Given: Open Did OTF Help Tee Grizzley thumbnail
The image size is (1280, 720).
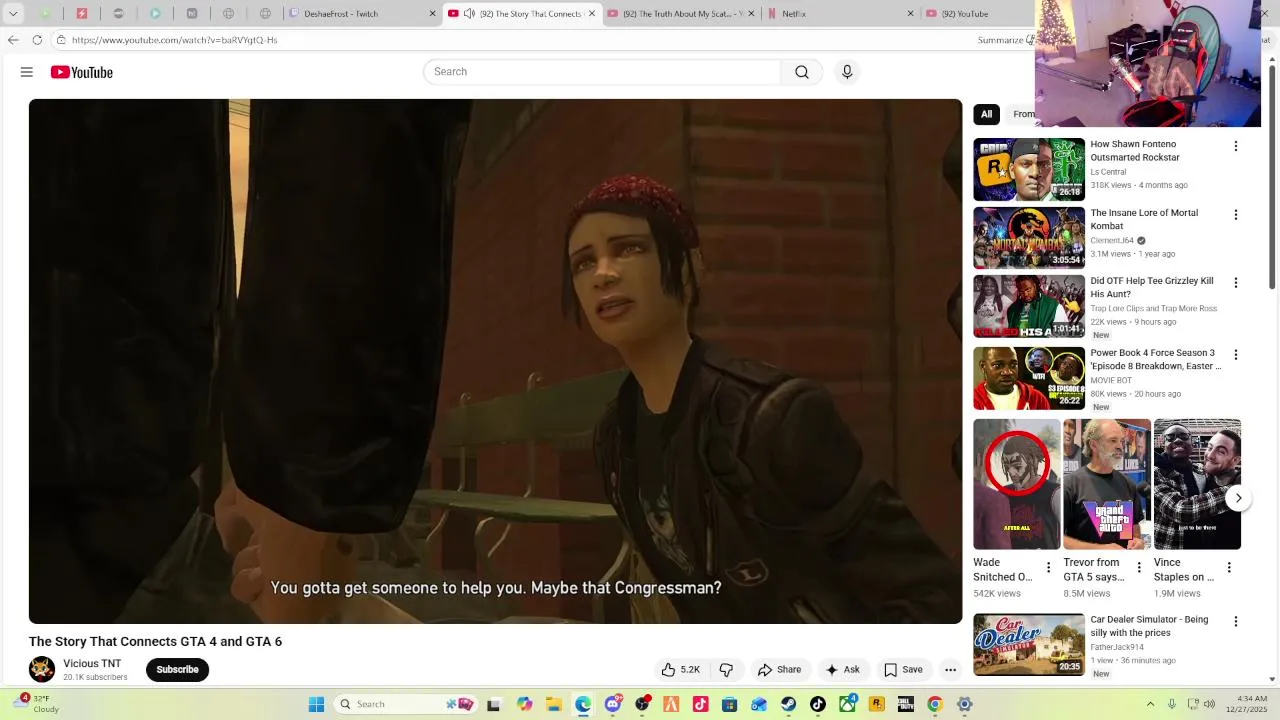Looking at the screenshot, I should point(1029,307).
